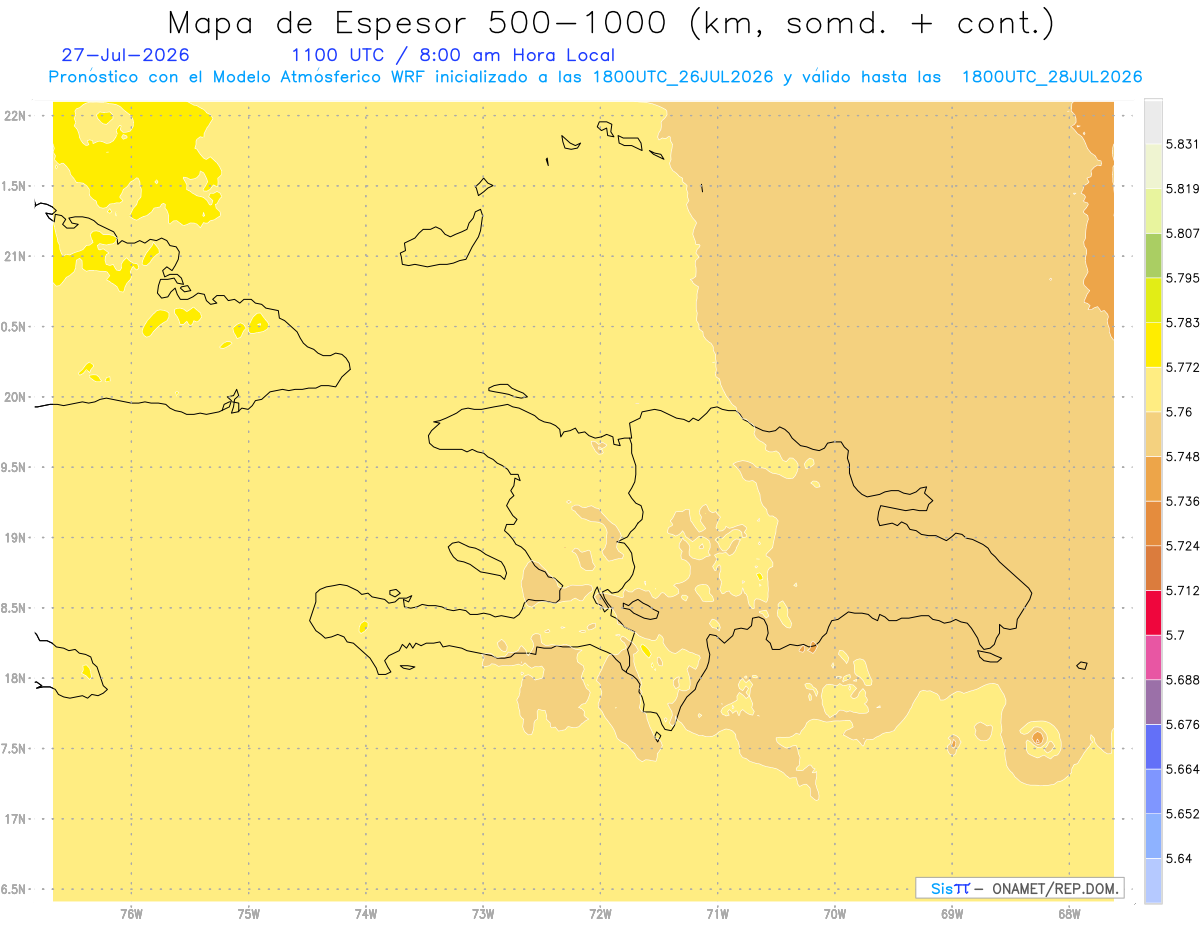The image size is (1200, 927).
Task: Click the pink colorbar swatch above 5.688
Action: point(1153,657)
